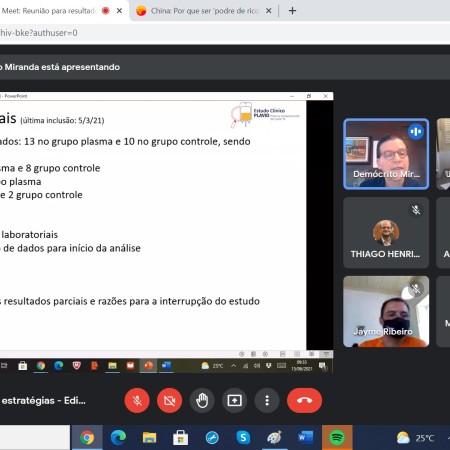Screen dimensions: 450x450
Task: Select THIAGO HENRI participant tile
Action: tap(386, 233)
